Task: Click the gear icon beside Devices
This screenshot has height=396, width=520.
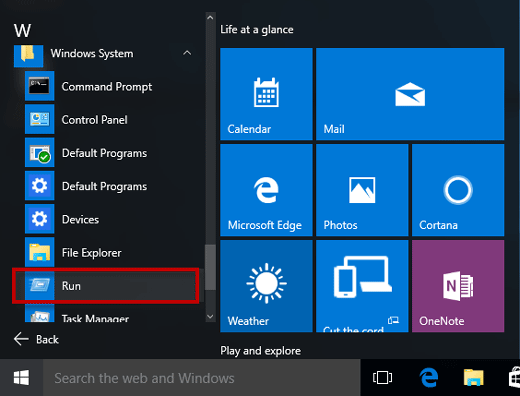Action: 39,219
